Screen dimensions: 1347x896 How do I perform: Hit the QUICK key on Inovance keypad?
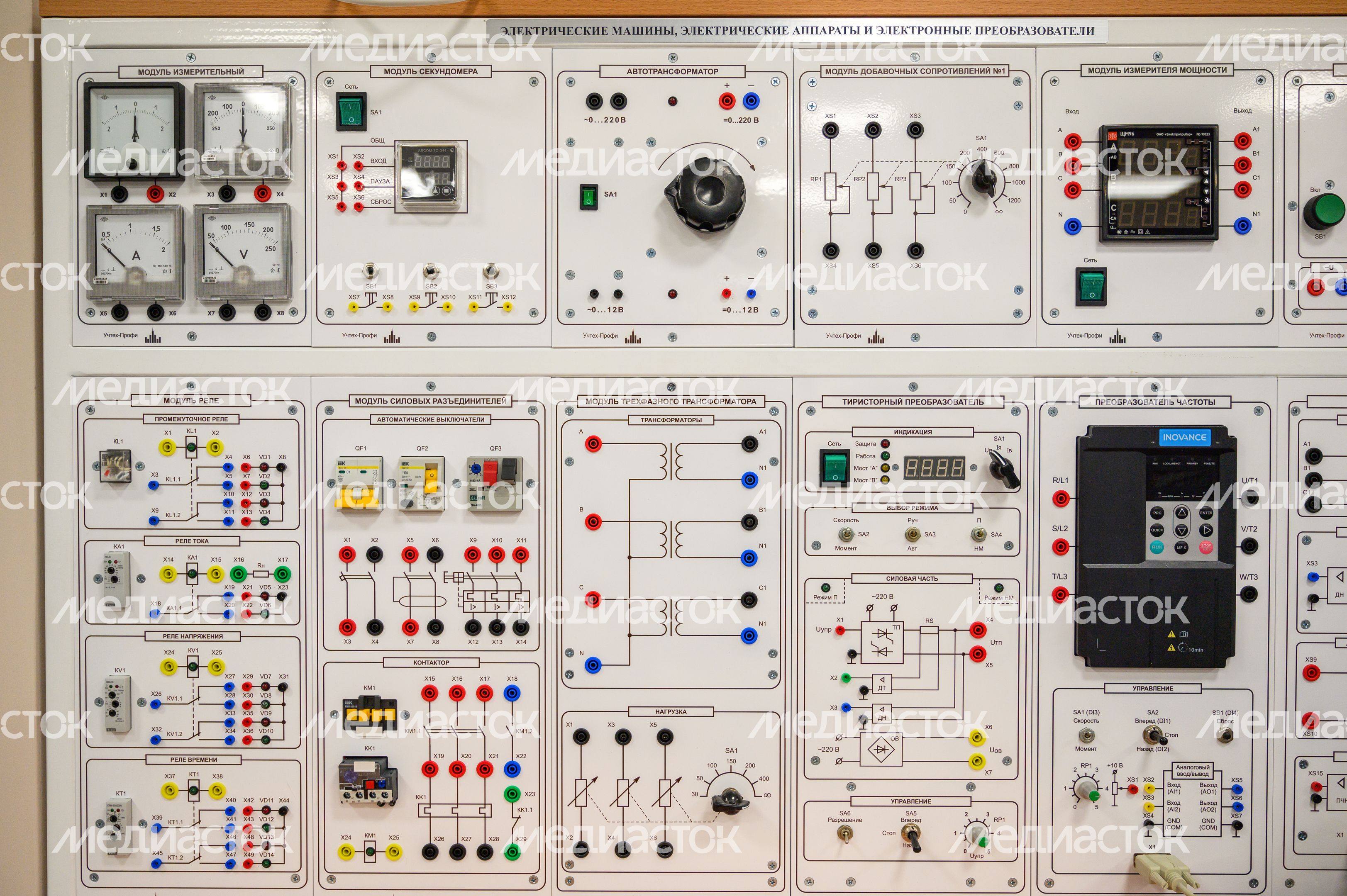[x=1157, y=530]
